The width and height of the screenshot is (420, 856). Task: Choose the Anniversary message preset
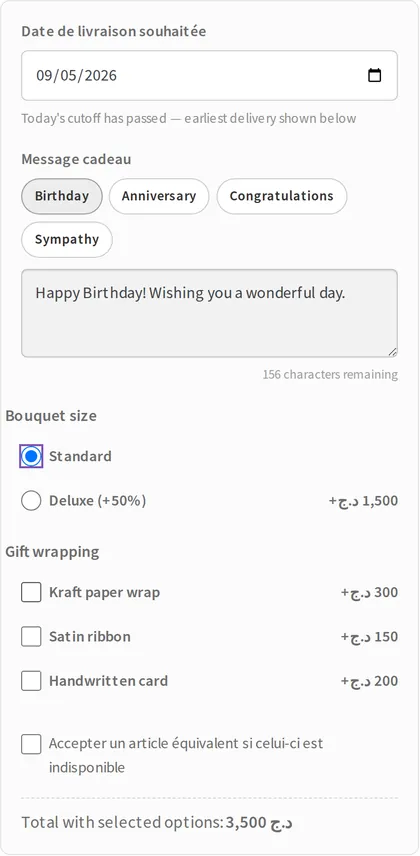point(159,196)
